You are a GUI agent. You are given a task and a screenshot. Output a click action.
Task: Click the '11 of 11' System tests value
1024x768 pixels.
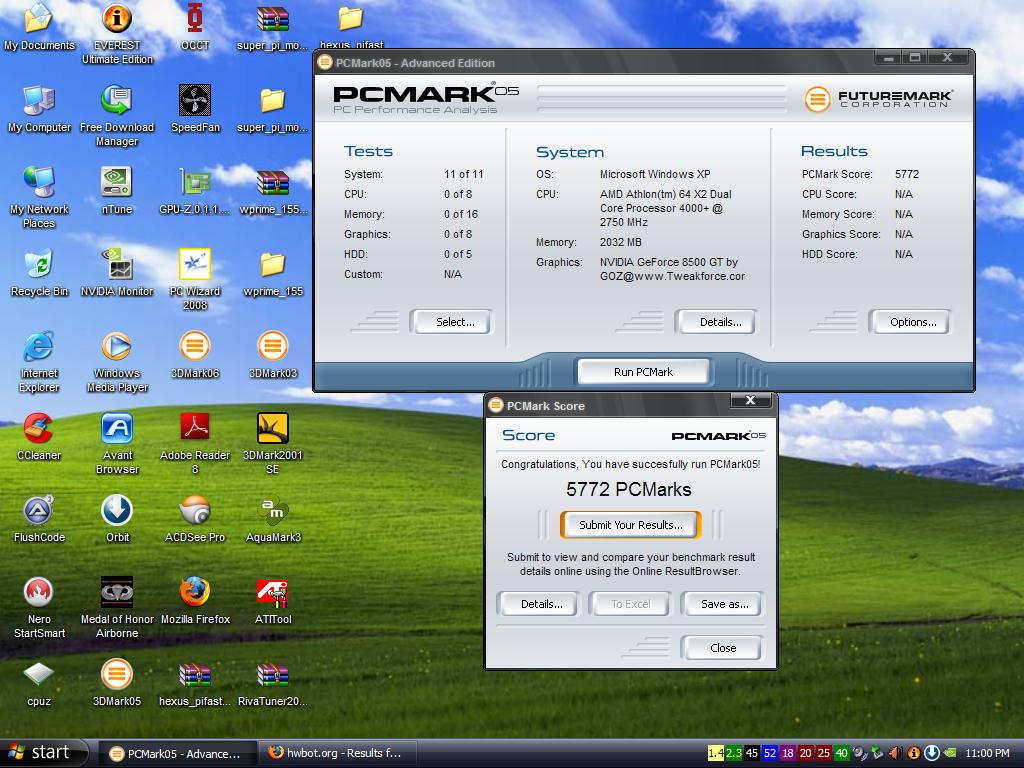tap(464, 174)
